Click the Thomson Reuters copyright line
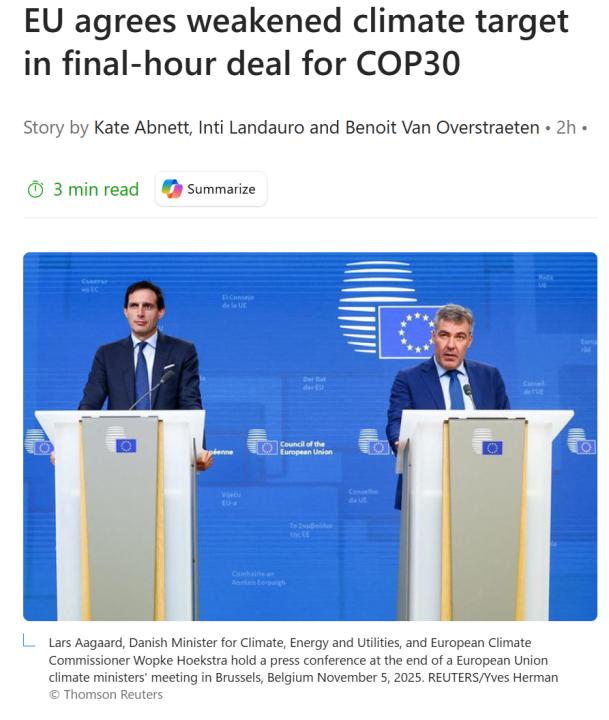 click(105, 695)
